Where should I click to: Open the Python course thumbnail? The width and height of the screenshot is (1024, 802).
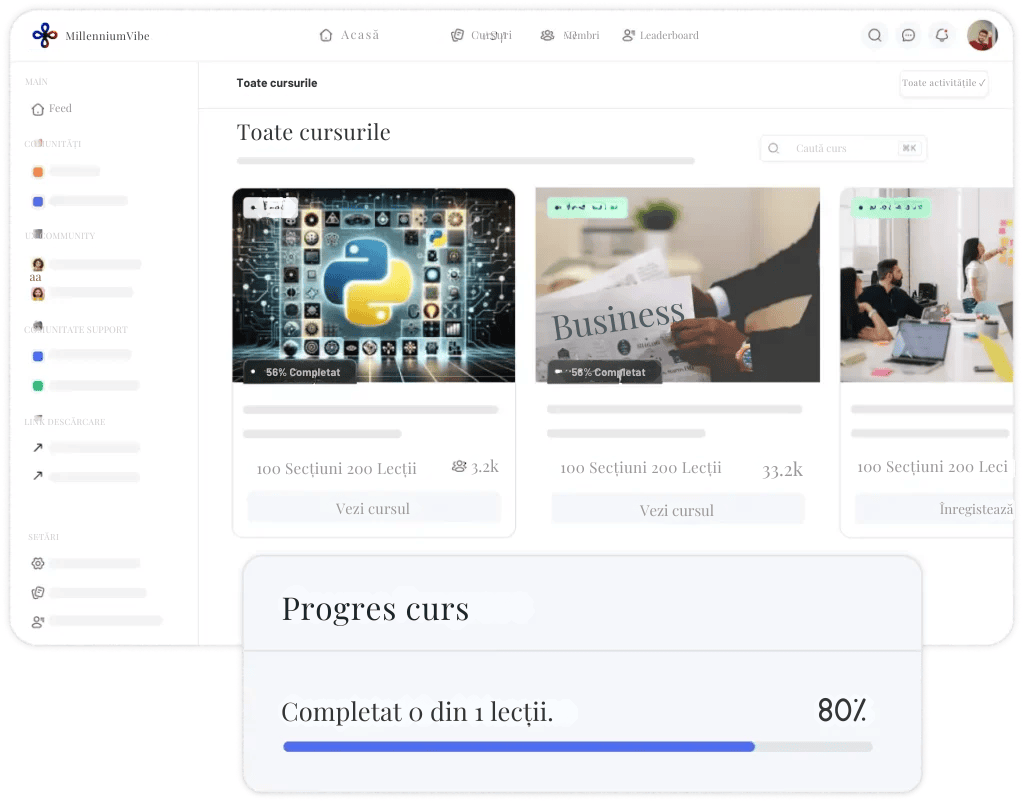click(374, 285)
